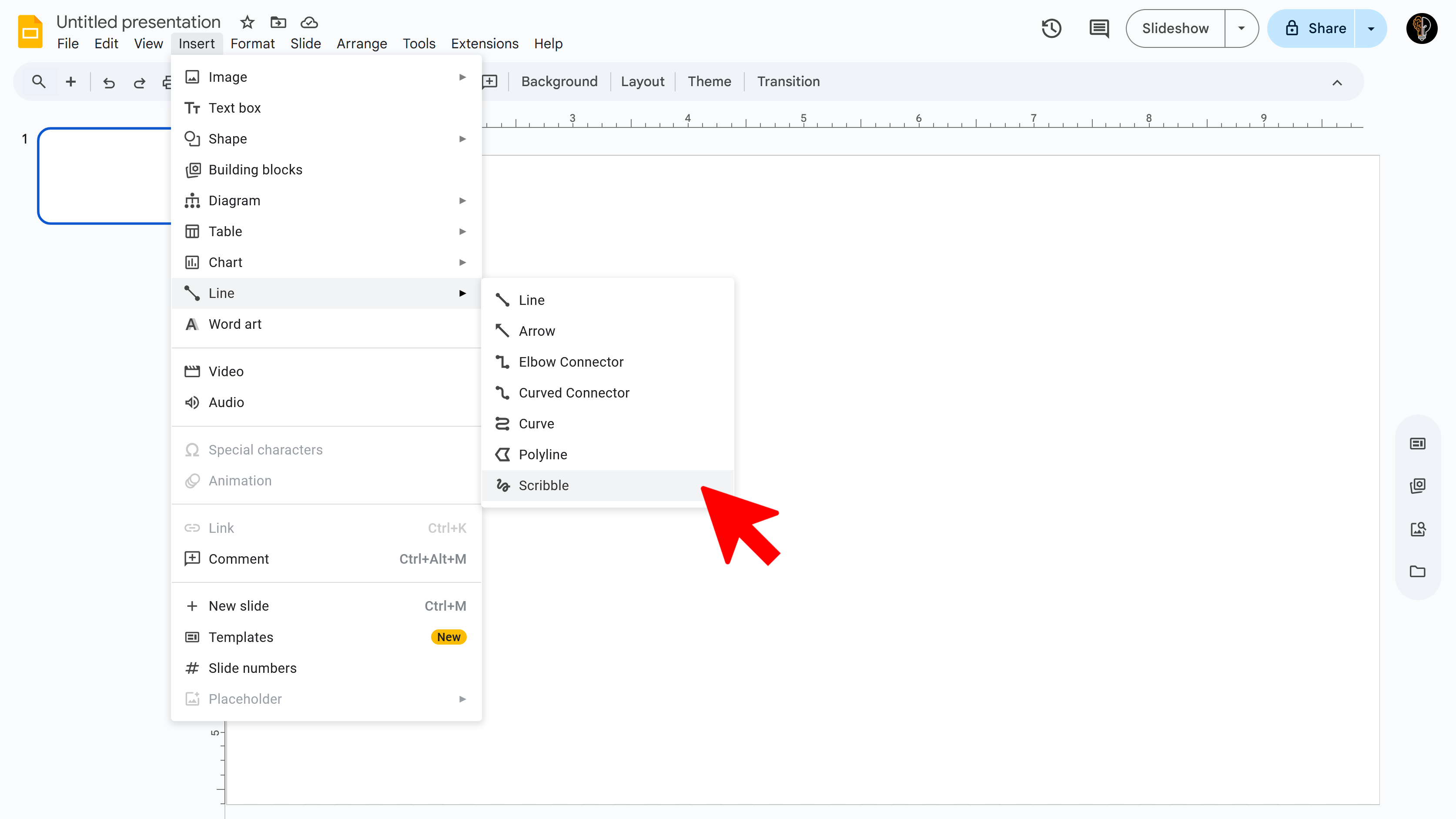Insert Audio
Image resolution: width=1456 pixels, height=819 pixels.
click(x=326, y=402)
